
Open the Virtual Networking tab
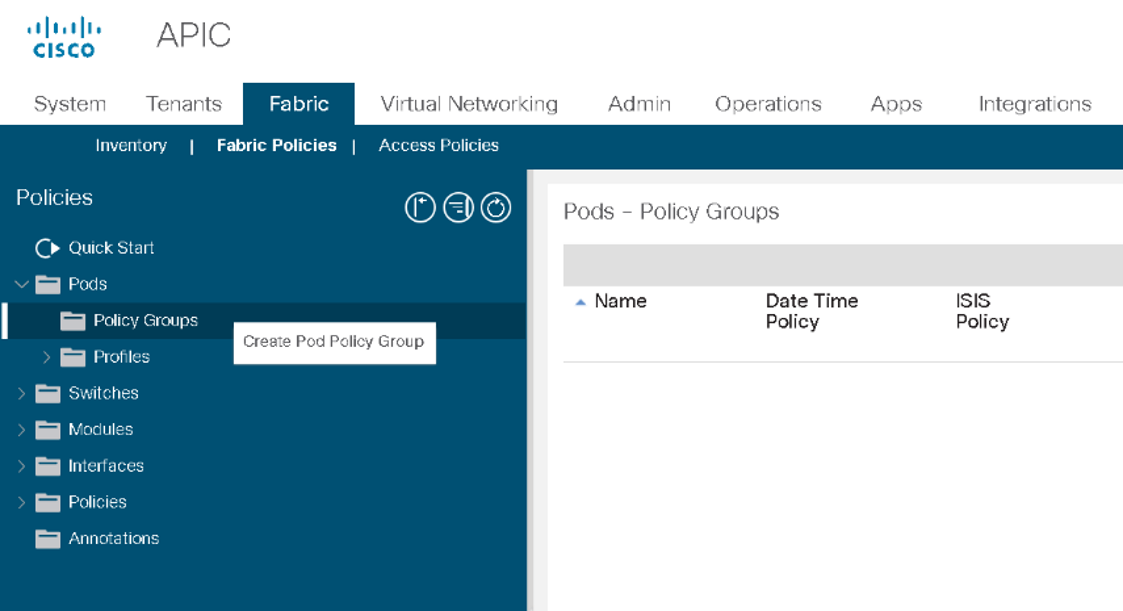coord(469,104)
